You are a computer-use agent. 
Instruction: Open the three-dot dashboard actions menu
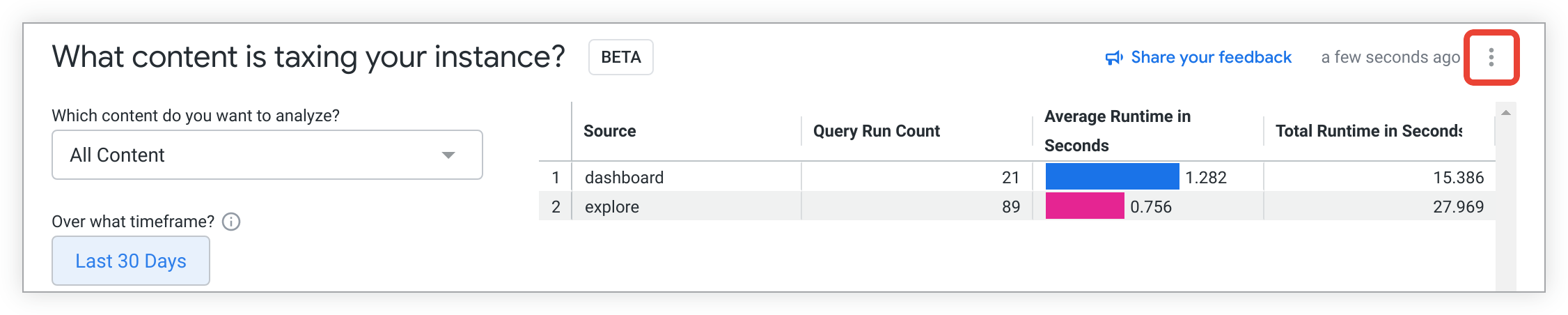click(x=1491, y=57)
